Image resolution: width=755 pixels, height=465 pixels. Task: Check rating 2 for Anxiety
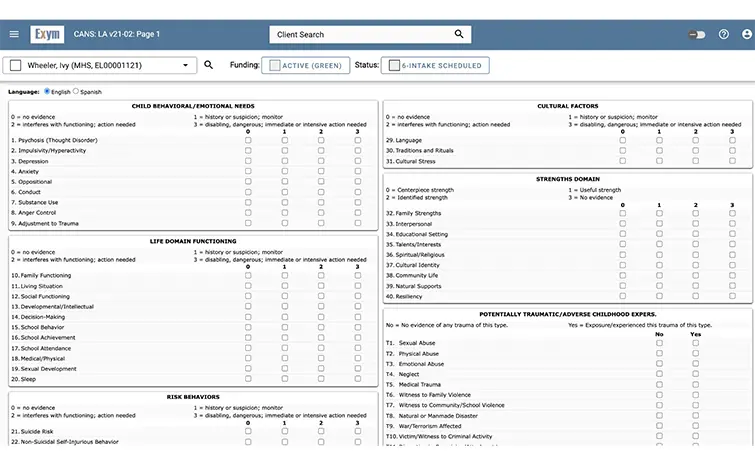[x=321, y=172]
